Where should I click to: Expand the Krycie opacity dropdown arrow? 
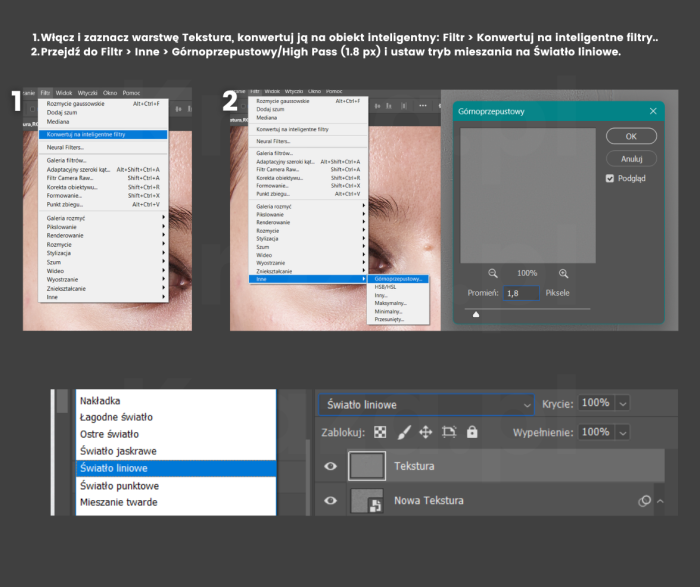coord(624,403)
